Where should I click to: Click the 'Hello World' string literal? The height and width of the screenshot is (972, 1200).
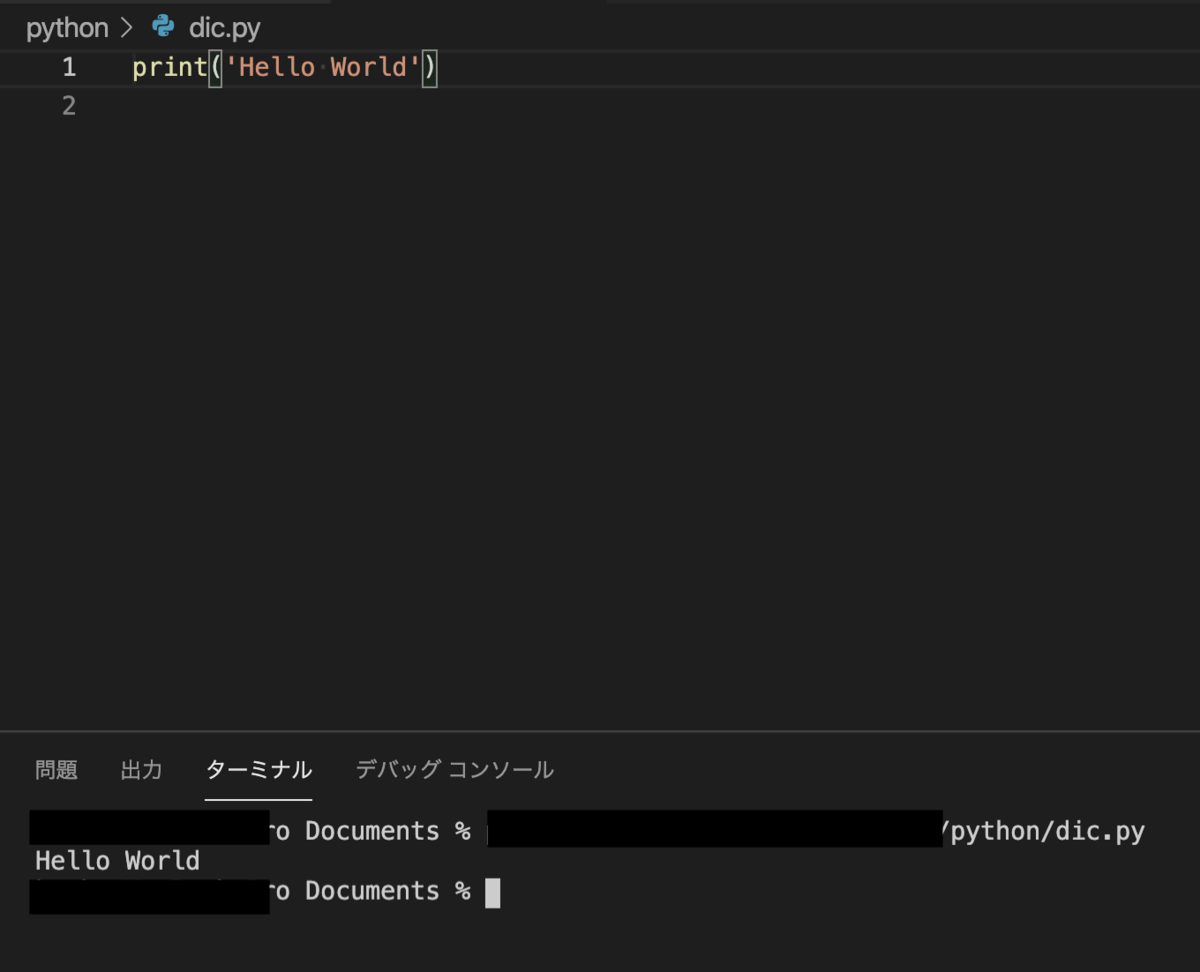(x=323, y=68)
